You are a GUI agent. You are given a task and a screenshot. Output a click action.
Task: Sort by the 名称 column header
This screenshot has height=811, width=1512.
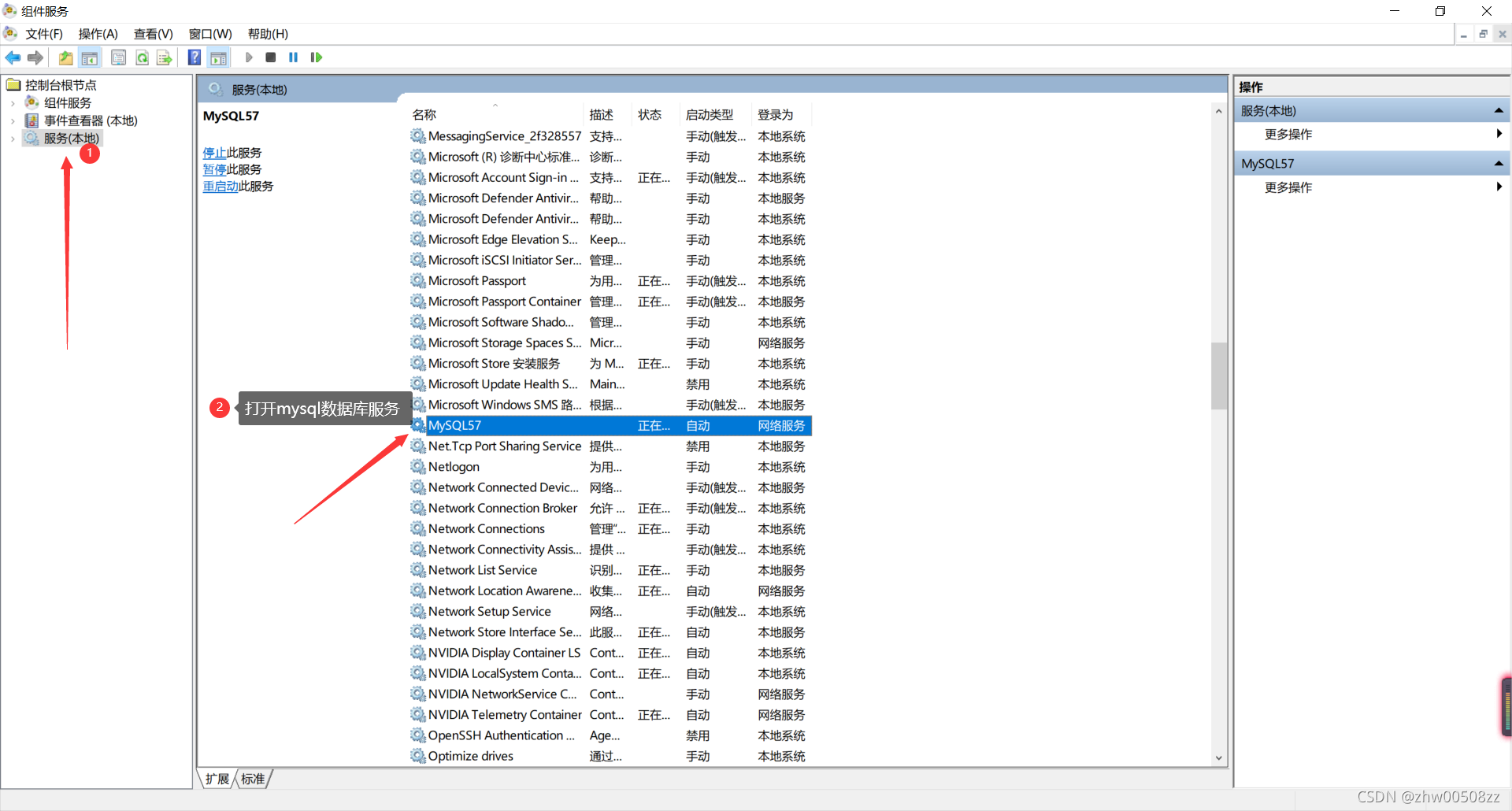click(x=496, y=115)
